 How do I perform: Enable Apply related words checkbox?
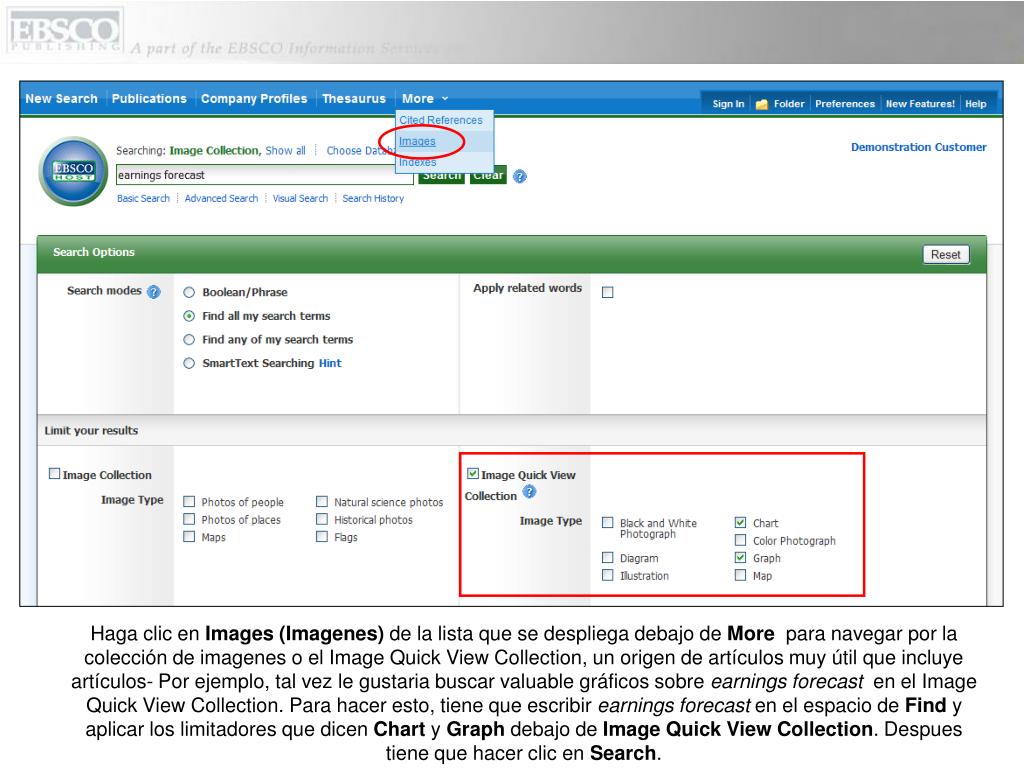coord(607,292)
